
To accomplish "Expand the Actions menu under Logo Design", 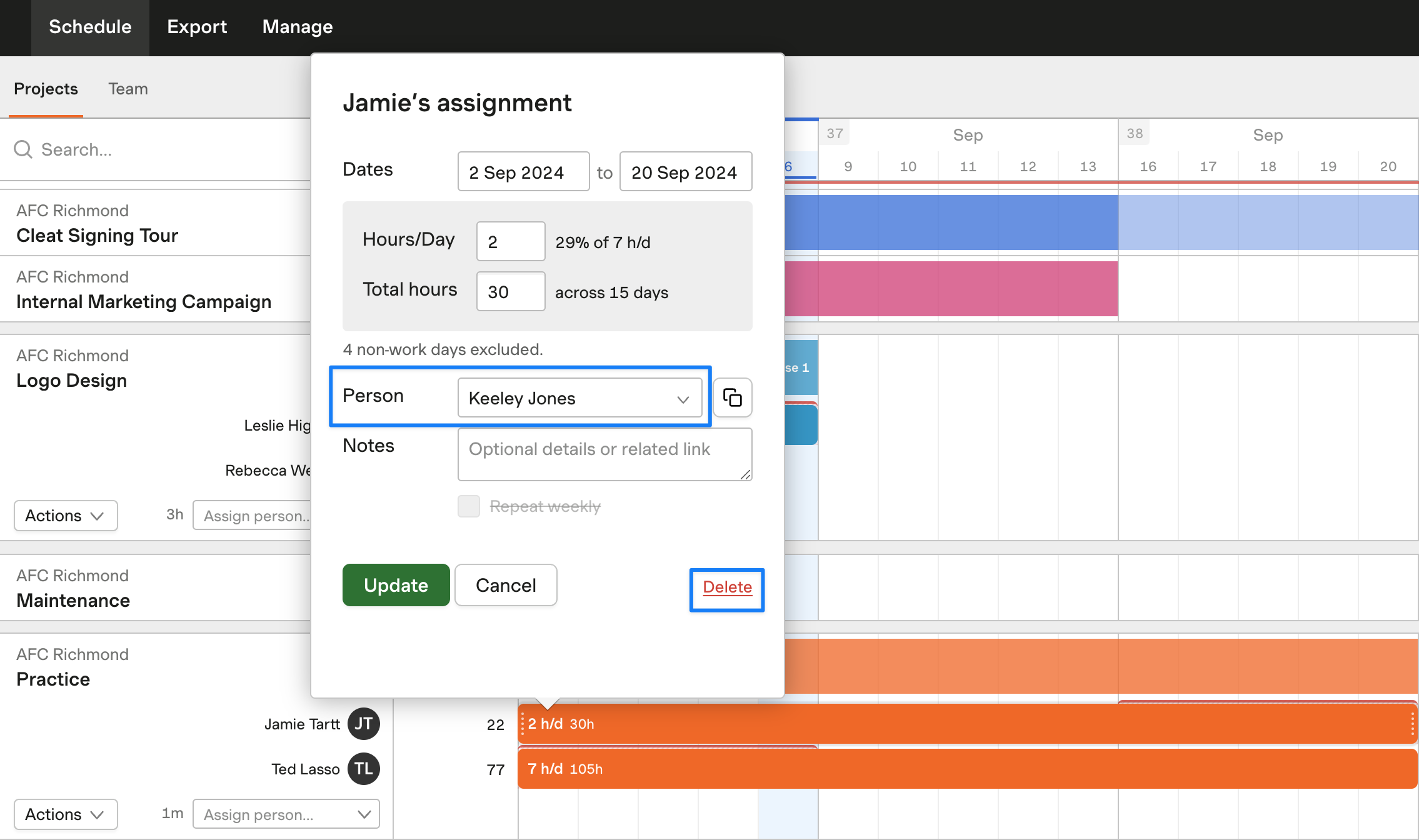I will point(66,516).
